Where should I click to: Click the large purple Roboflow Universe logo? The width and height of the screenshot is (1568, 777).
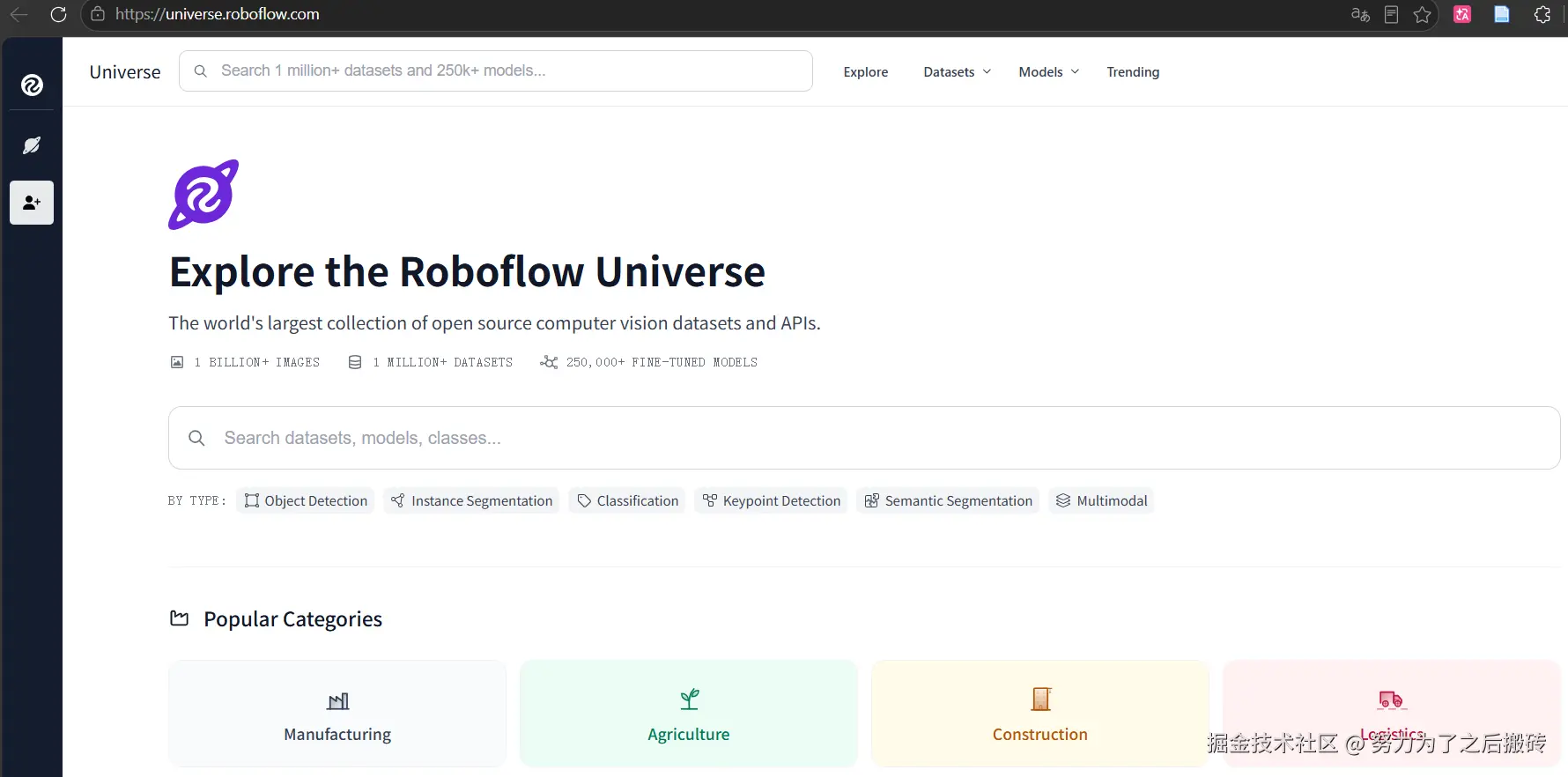pyautogui.click(x=203, y=195)
